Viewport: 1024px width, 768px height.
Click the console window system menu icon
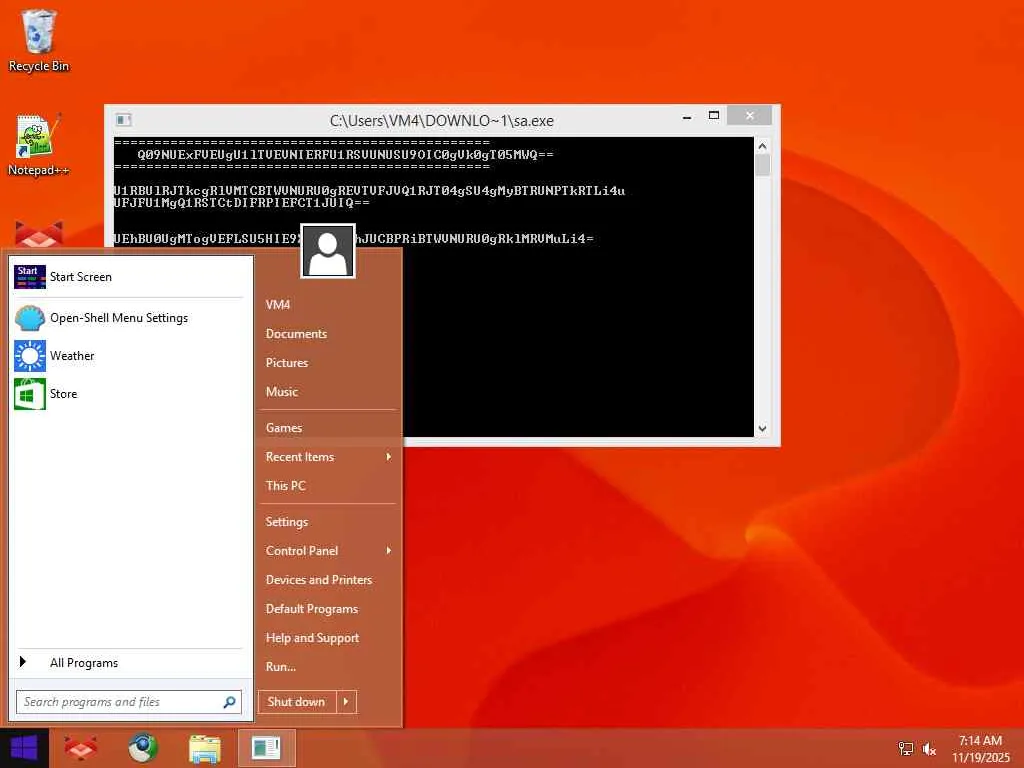tap(123, 120)
